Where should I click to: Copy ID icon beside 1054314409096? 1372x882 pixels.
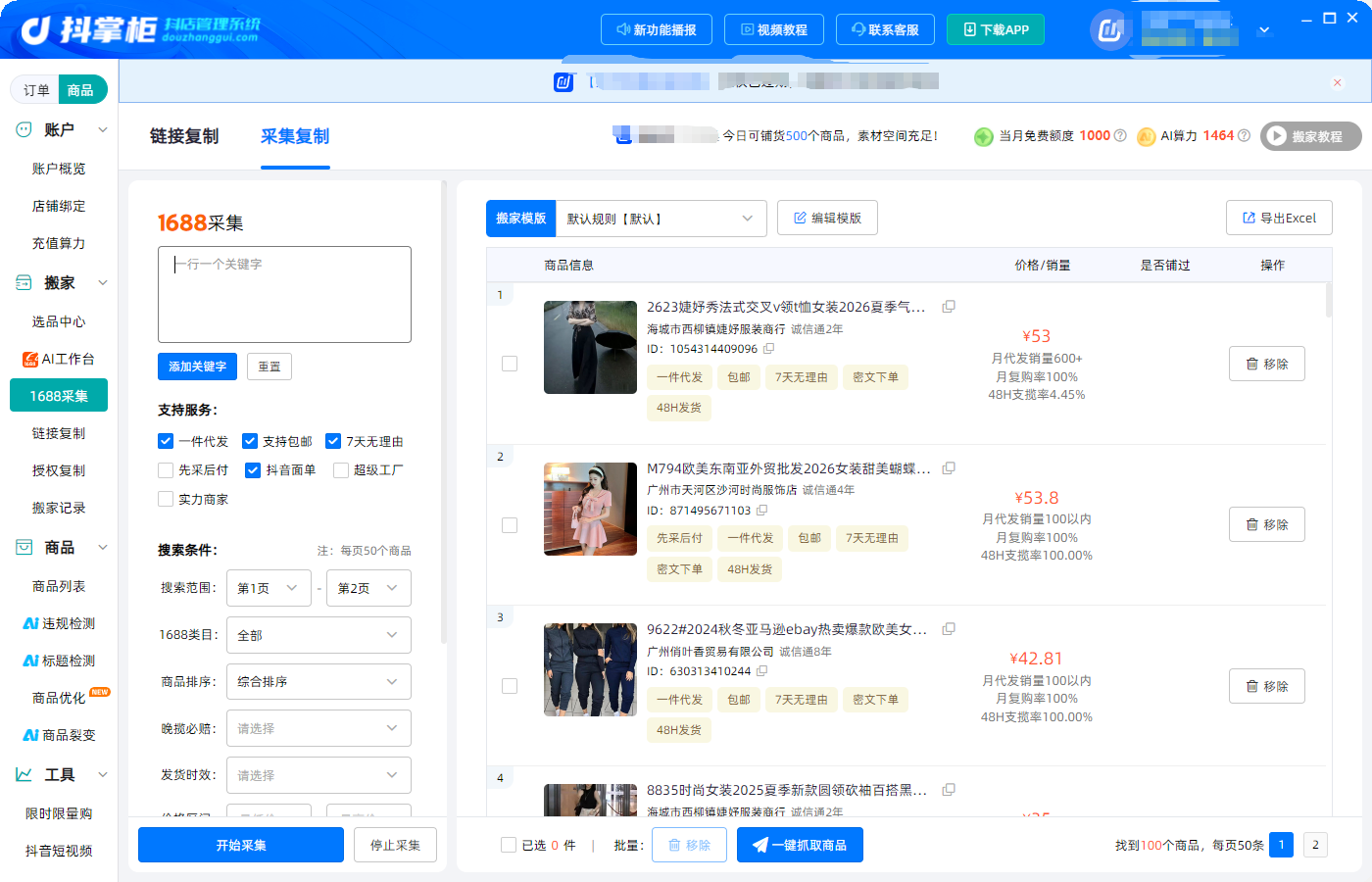point(769,349)
